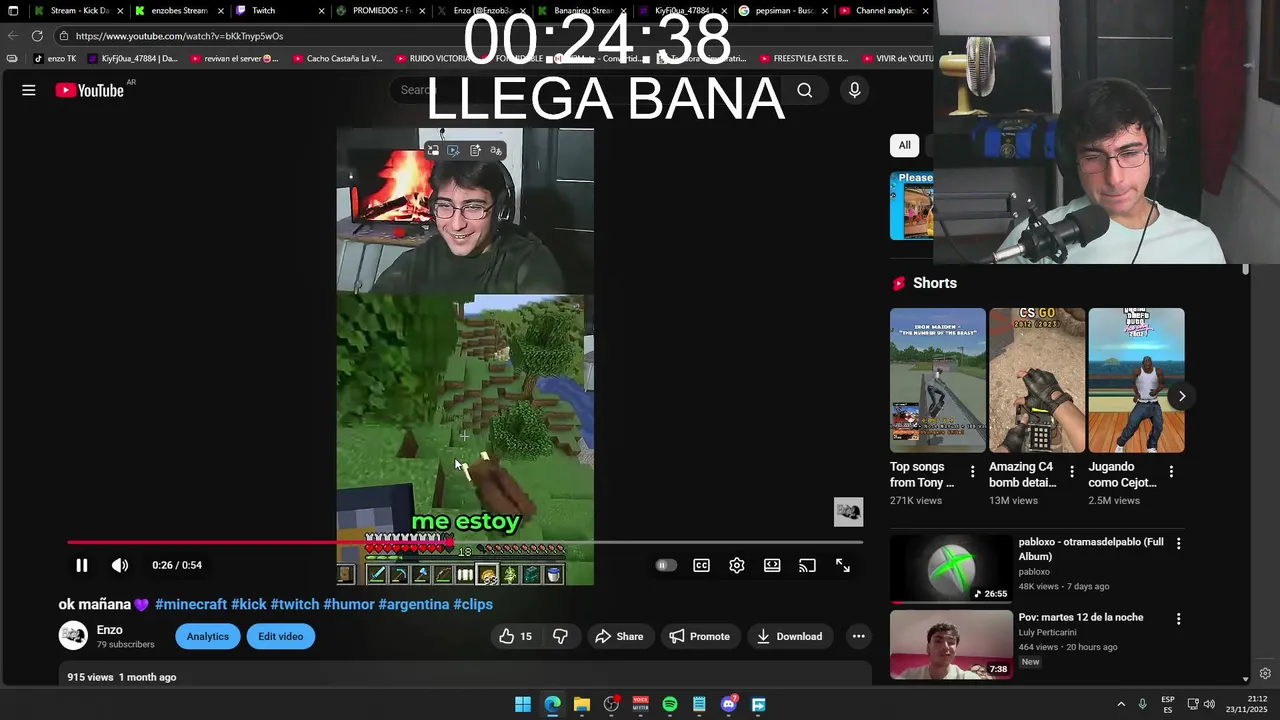Mute the video using the speaker icon
1280x720 pixels.
[x=120, y=565]
